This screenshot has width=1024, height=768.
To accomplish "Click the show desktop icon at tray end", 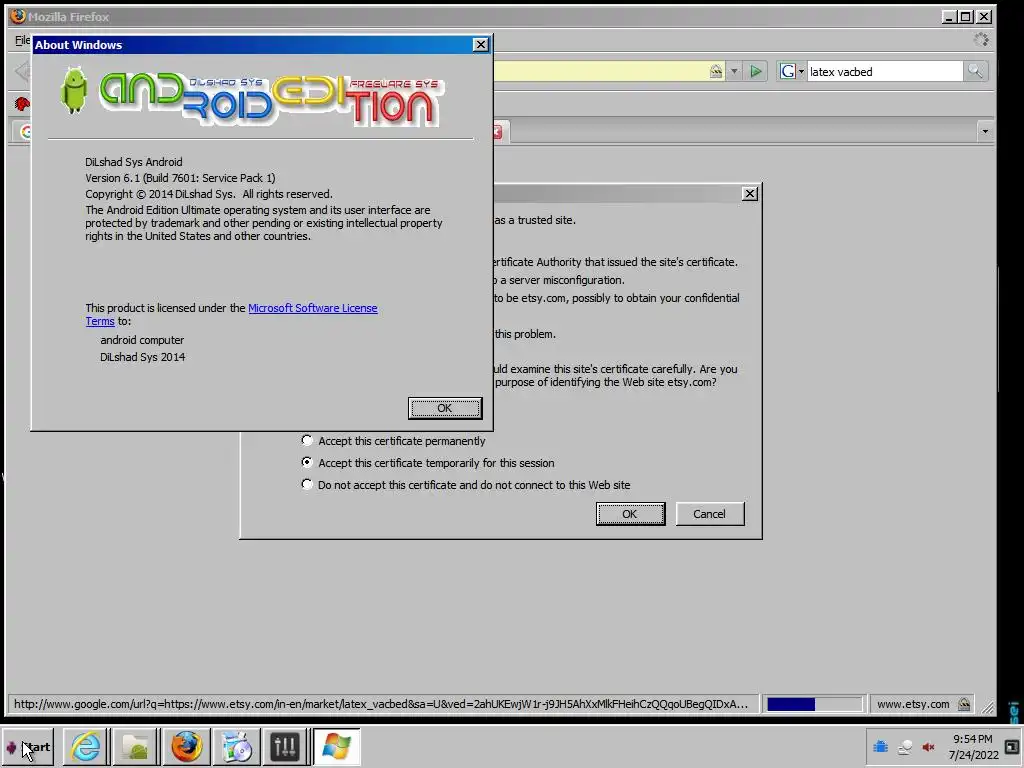I will 1012,746.
